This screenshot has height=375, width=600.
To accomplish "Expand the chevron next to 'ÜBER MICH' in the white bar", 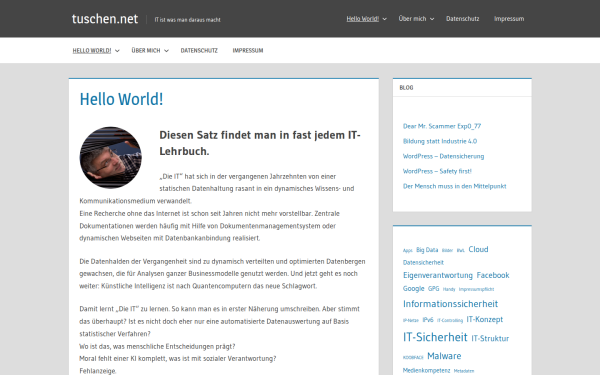I will click(x=166, y=51).
